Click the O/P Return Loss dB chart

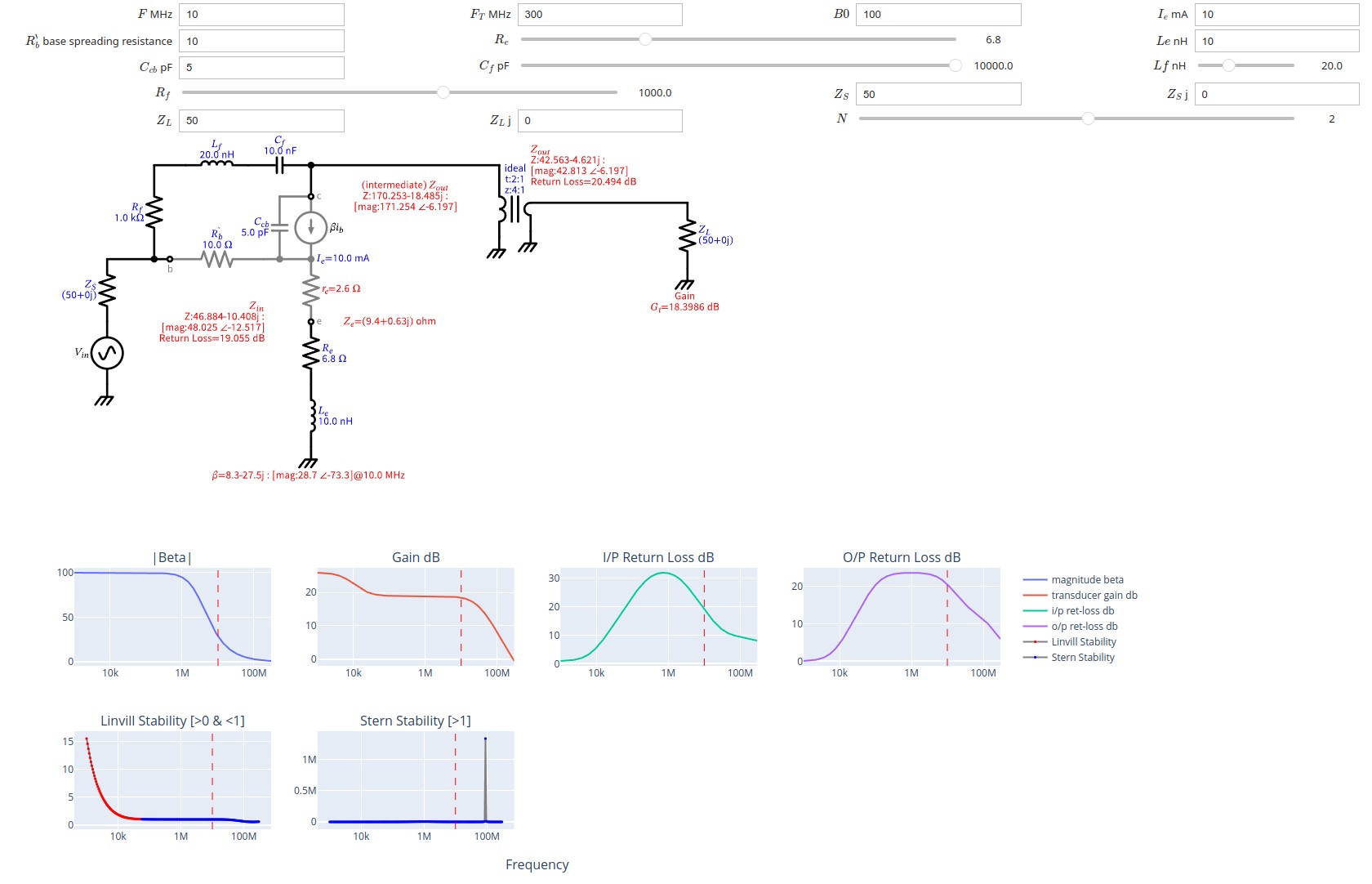click(902, 618)
